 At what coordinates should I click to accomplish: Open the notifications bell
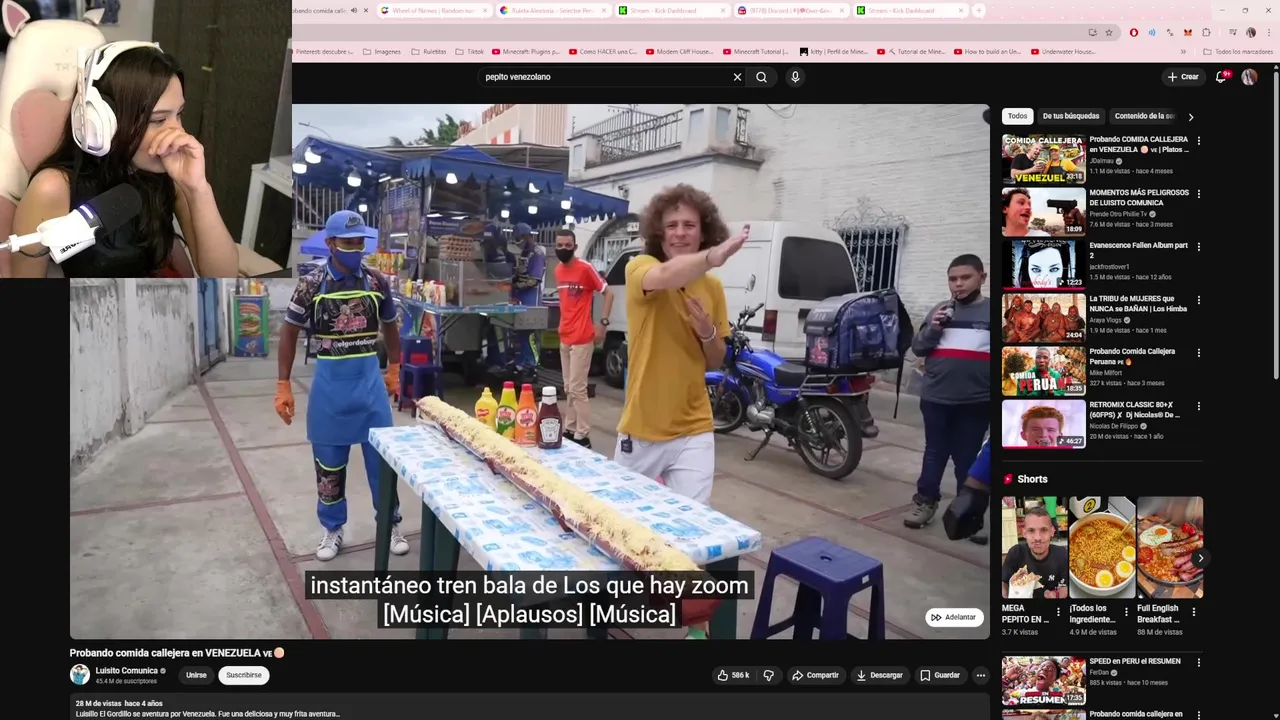pos(1221,77)
